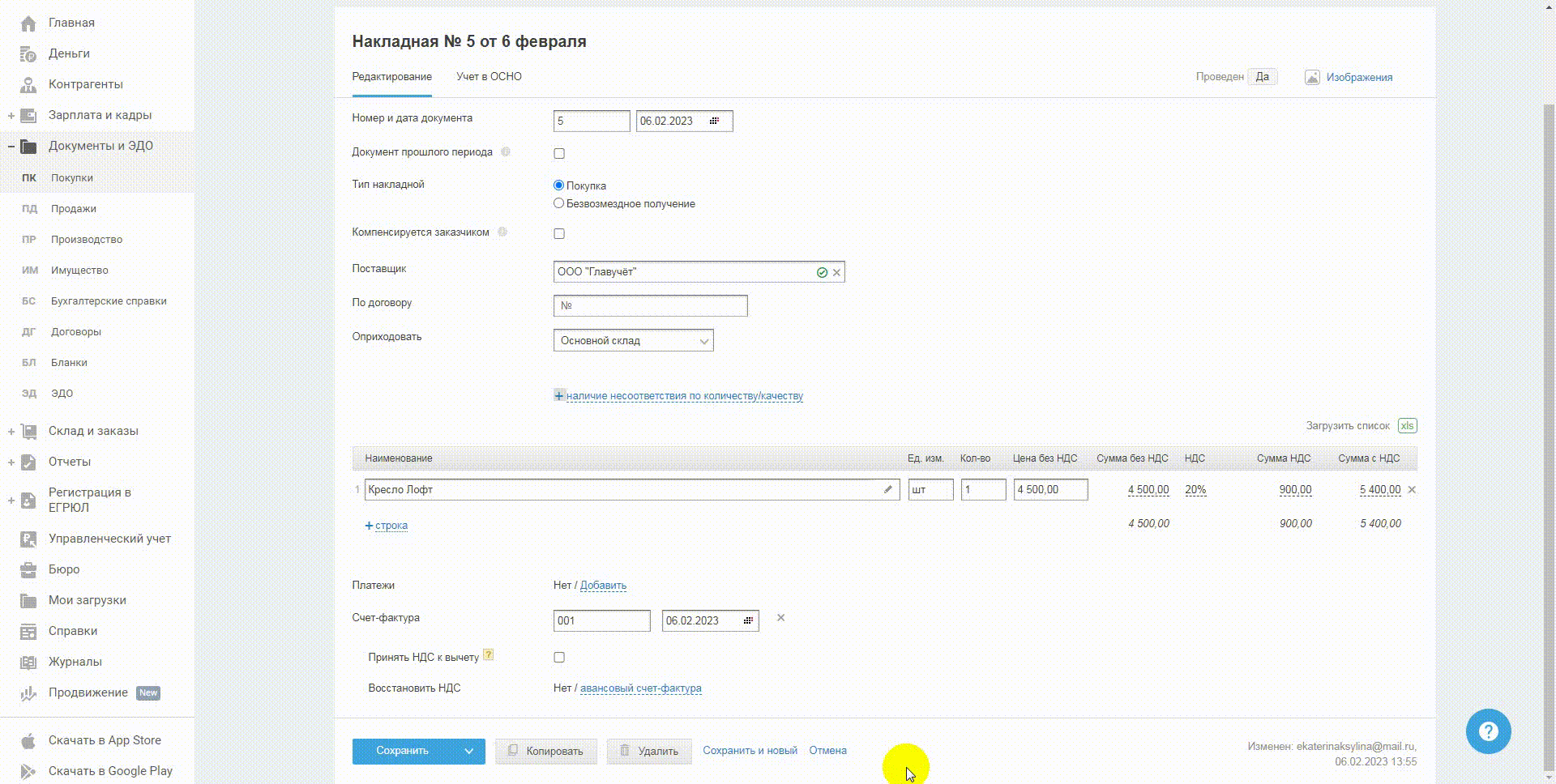Click the pencil edit icon for Кресло Лофт

[888, 489]
